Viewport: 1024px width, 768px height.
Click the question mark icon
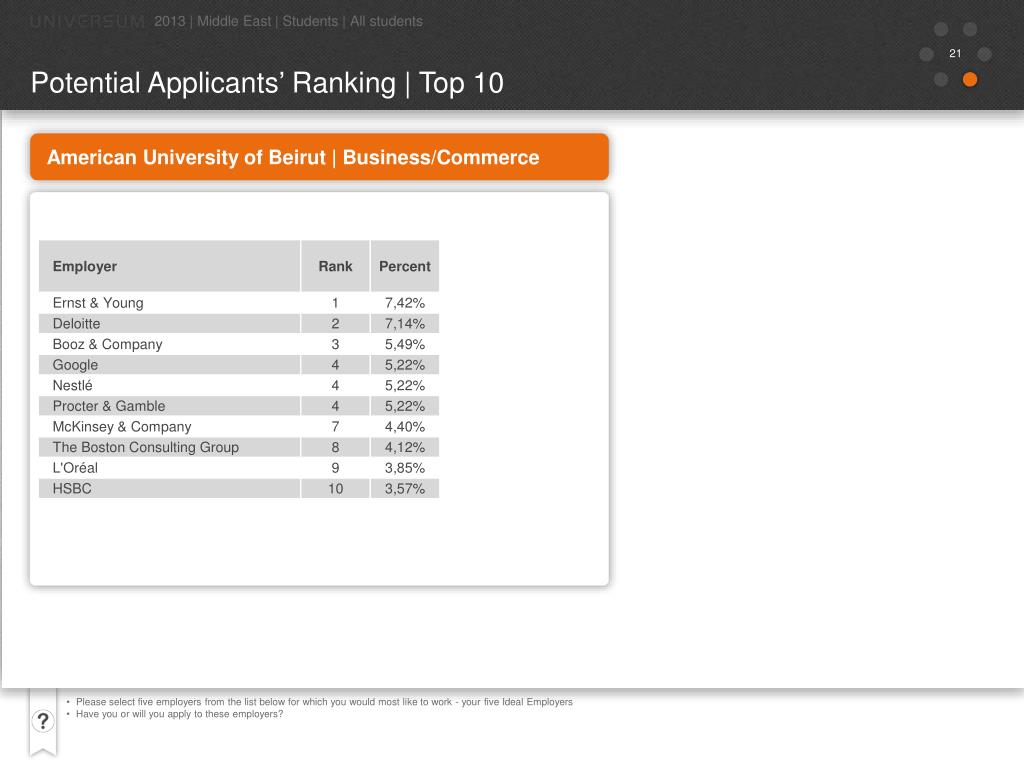pyautogui.click(x=42, y=721)
